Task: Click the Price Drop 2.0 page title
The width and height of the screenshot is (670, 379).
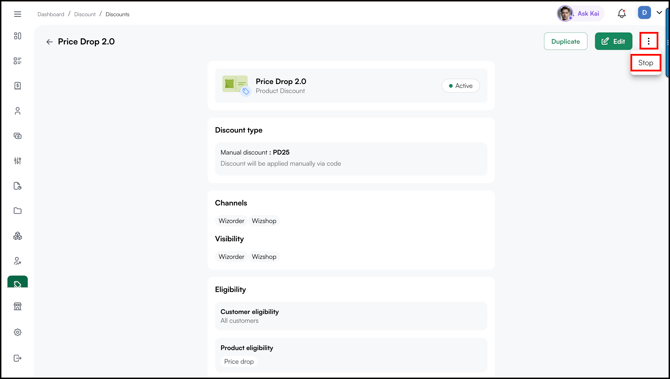Action: point(86,42)
